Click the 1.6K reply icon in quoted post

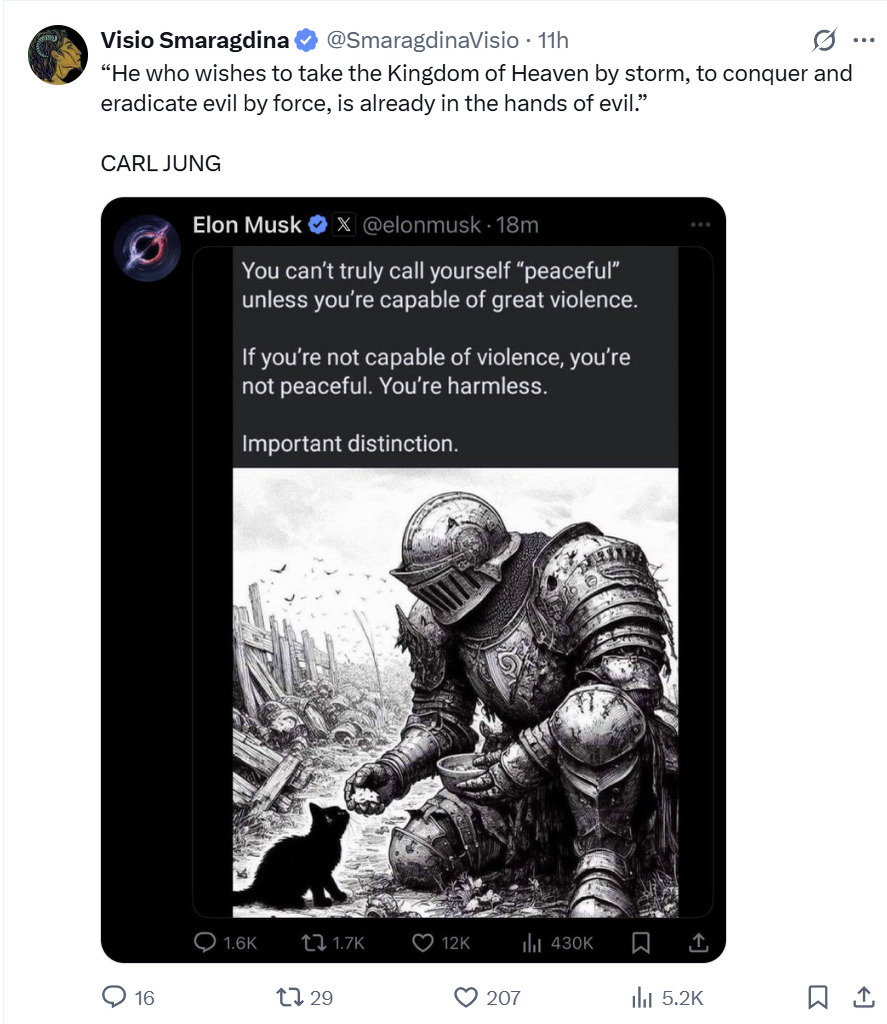pyautogui.click(x=206, y=942)
